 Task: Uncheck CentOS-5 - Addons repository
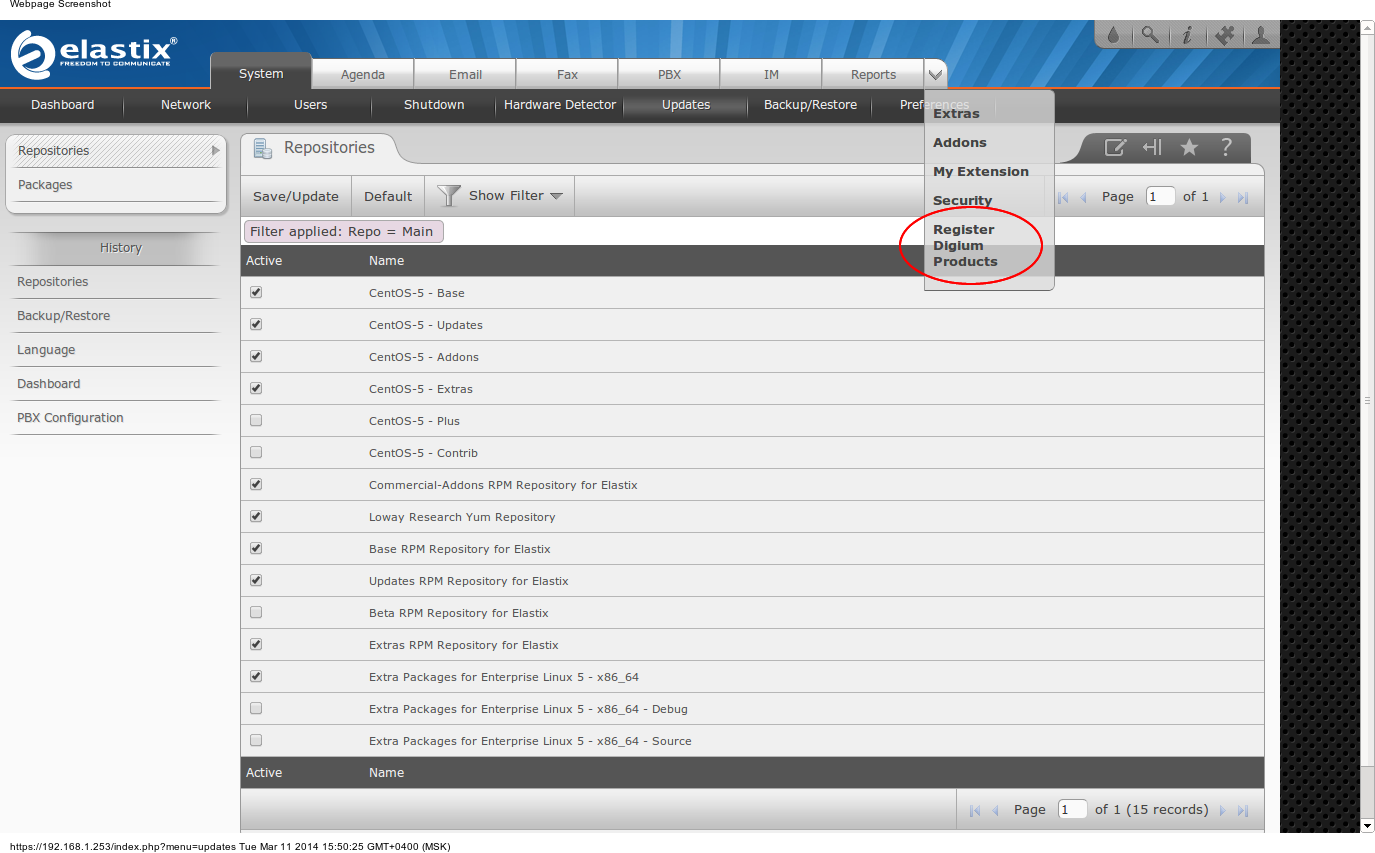click(256, 356)
